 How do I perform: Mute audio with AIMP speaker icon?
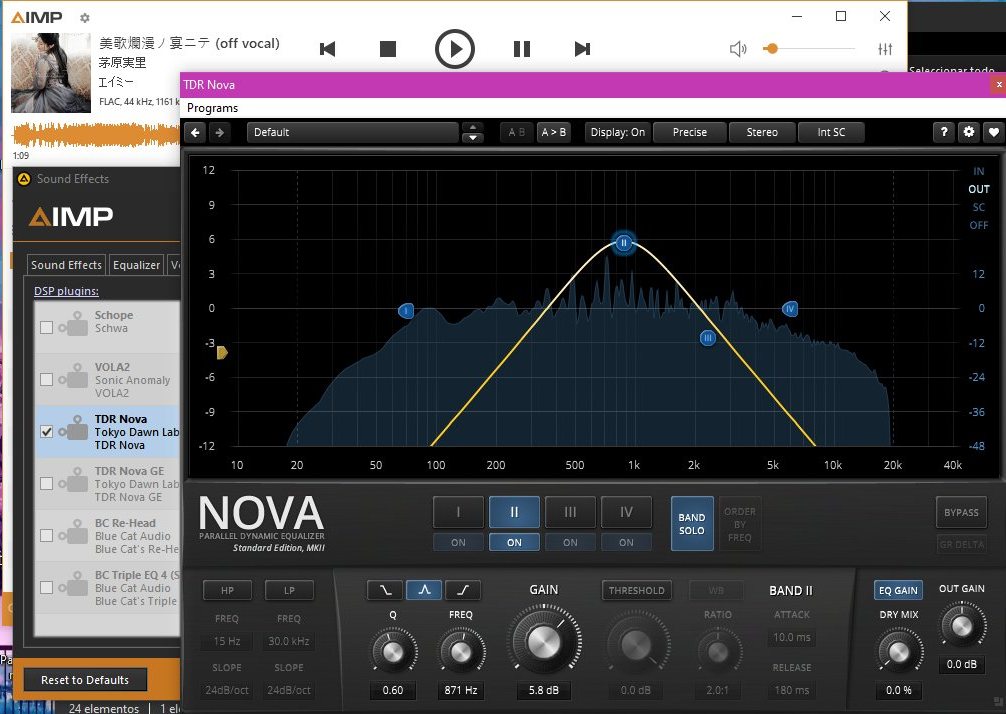click(738, 49)
